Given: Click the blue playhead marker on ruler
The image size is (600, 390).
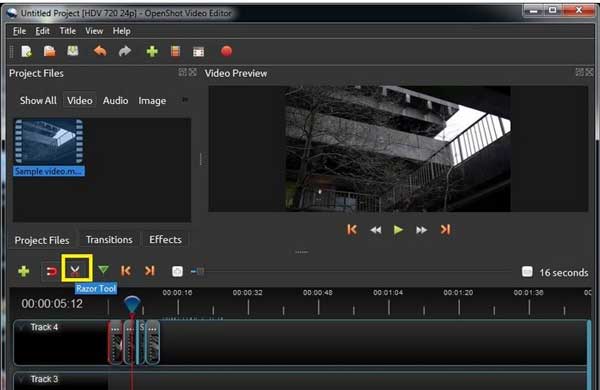Looking at the screenshot, I should pyautogui.click(x=132, y=304).
